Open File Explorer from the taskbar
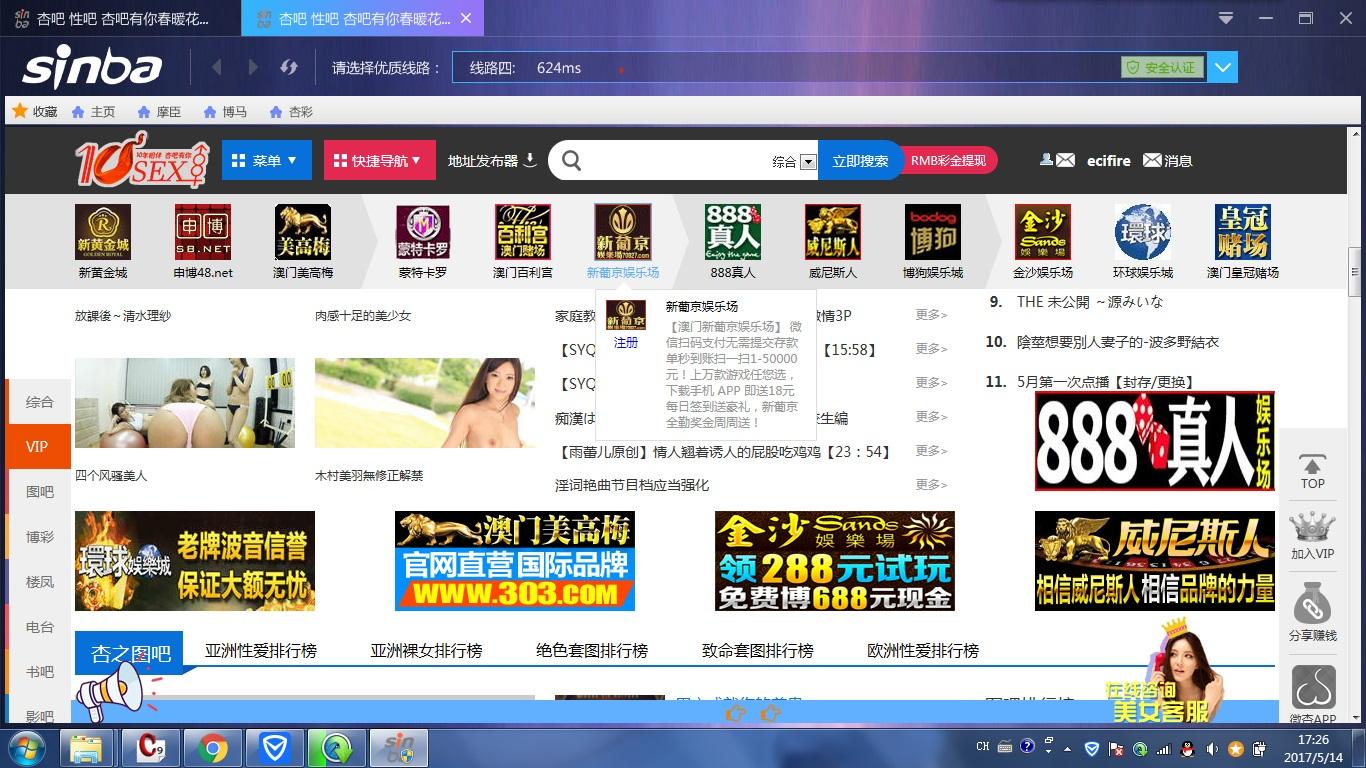Image resolution: width=1366 pixels, height=768 pixels. [86, 748]
